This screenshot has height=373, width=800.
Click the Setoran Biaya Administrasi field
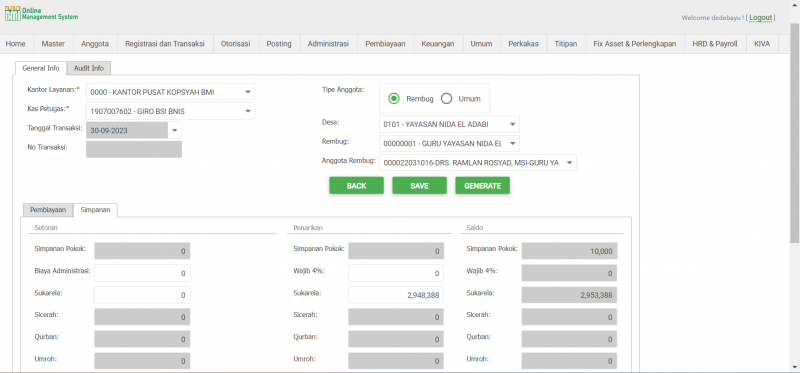142,273
